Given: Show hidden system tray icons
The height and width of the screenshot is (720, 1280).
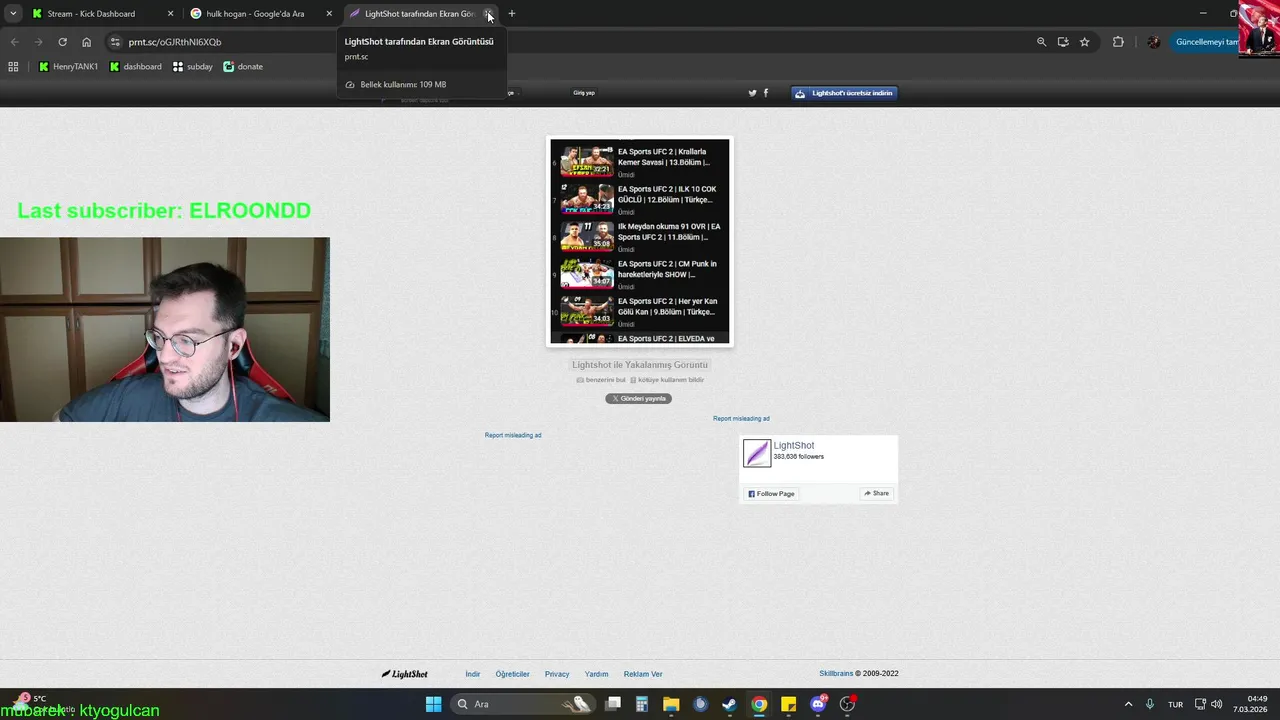Looking at the screenshot, I should coord(1129,704).
